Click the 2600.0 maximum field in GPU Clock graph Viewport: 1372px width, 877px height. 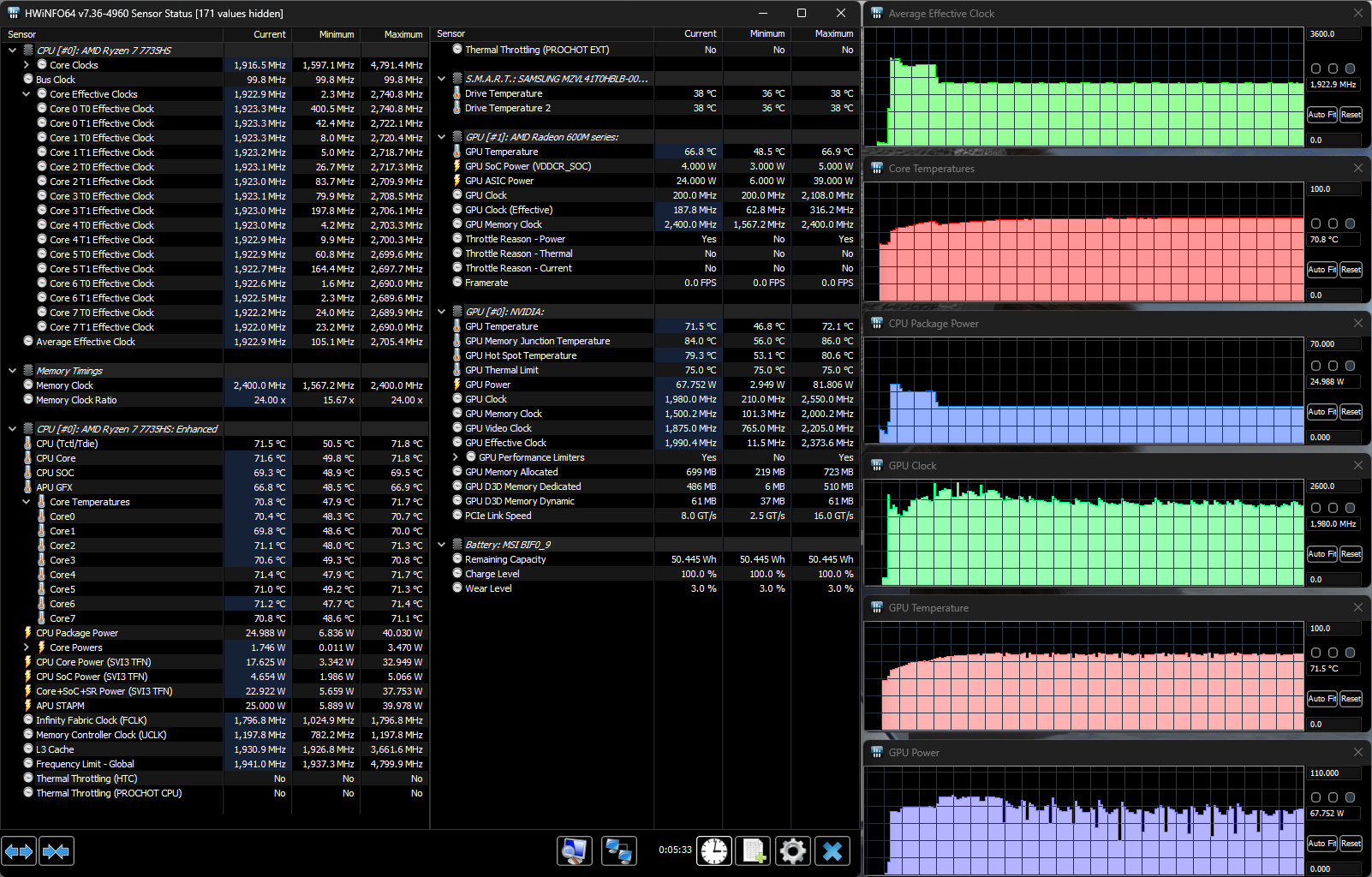click(1333, 486)
